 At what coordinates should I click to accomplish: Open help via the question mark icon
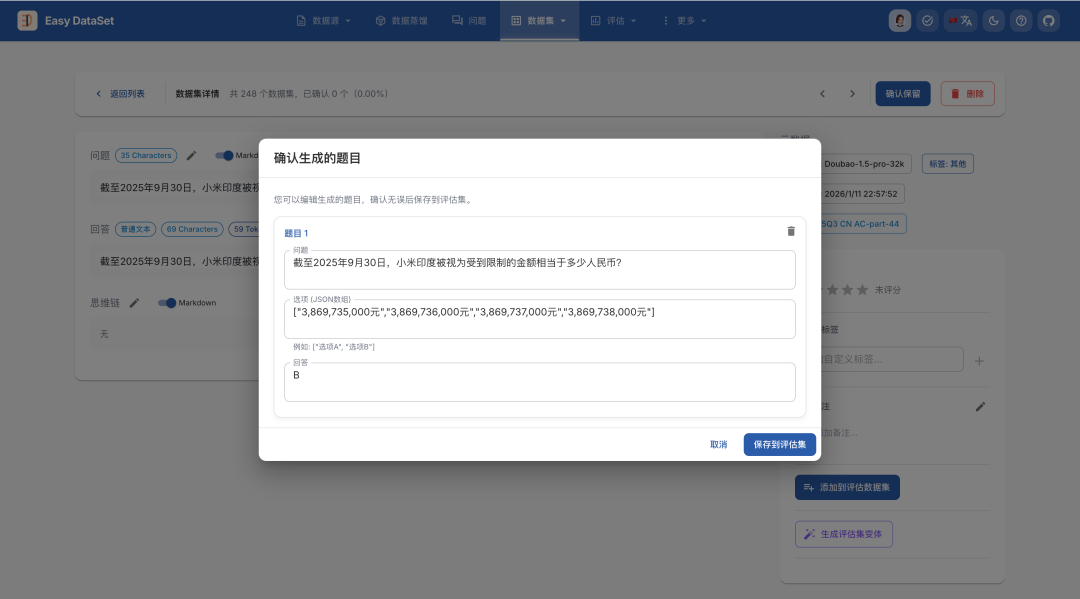click(x=1021, y=21)
